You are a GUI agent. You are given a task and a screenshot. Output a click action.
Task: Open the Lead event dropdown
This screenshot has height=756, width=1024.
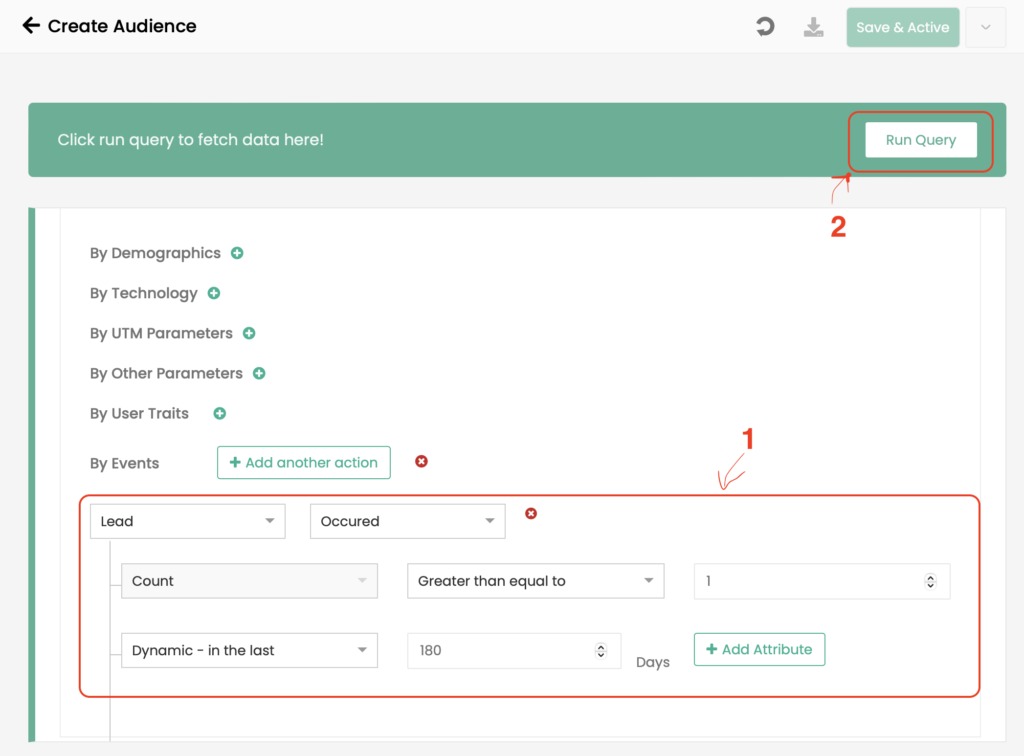tap(187, 521)
